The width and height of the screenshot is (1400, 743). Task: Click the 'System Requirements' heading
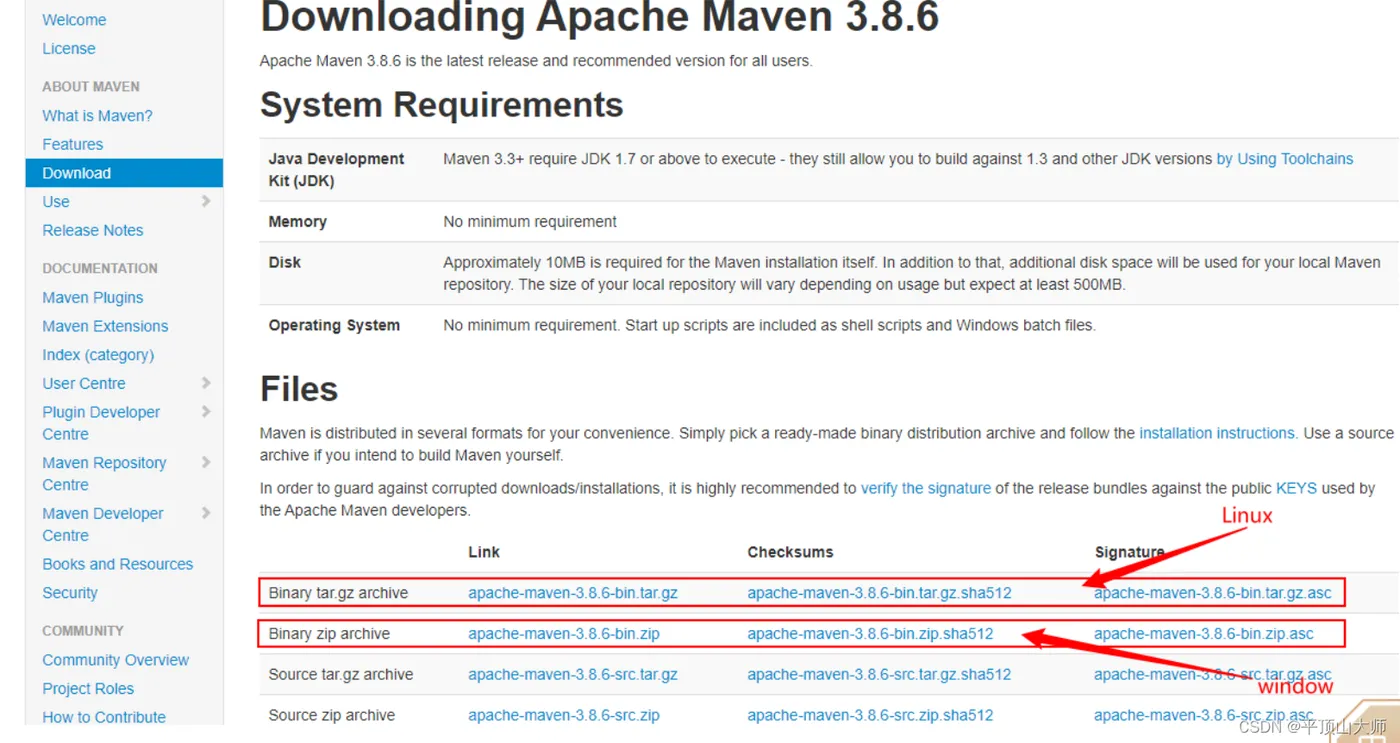pyautogui.click(x=442, y=105)
